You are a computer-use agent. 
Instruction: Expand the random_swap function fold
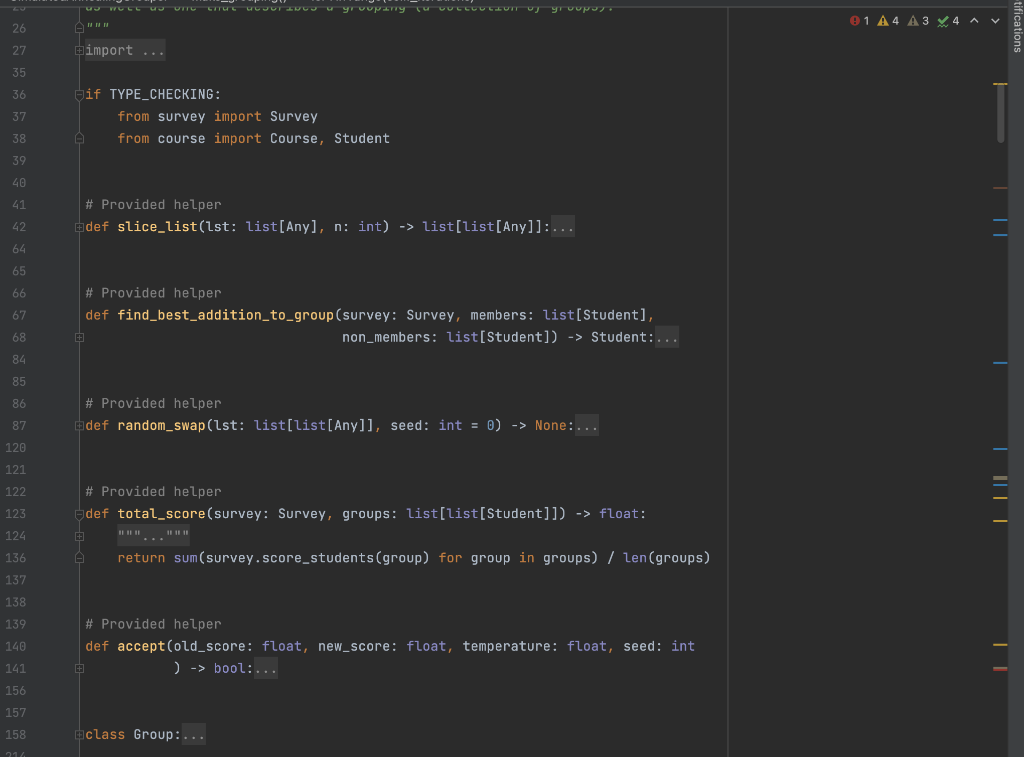(x=79, y=426)
